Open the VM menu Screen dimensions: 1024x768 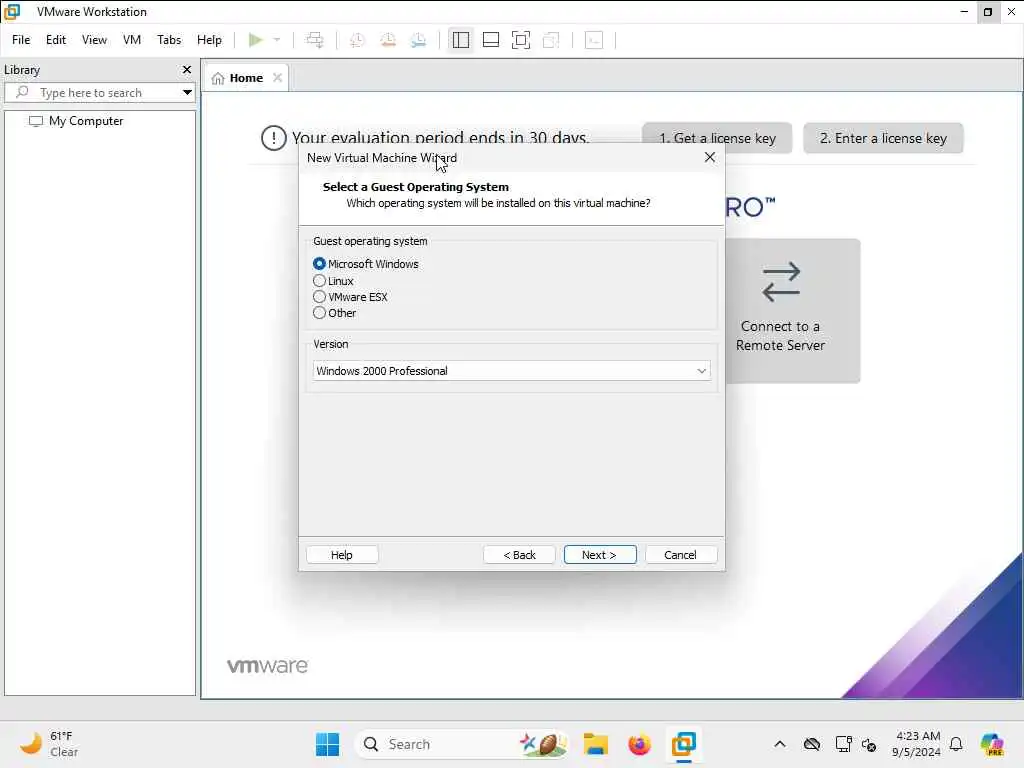click(x=132, y=40)
